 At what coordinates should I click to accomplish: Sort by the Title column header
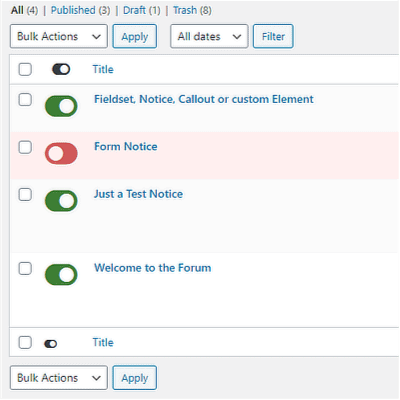click(103, 69)
